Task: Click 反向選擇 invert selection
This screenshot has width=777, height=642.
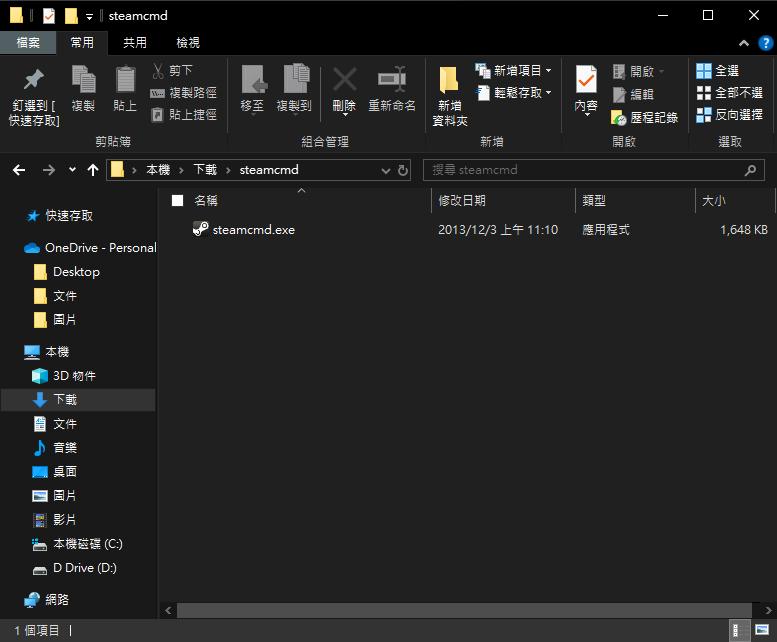Action: (x=729, y=115)
